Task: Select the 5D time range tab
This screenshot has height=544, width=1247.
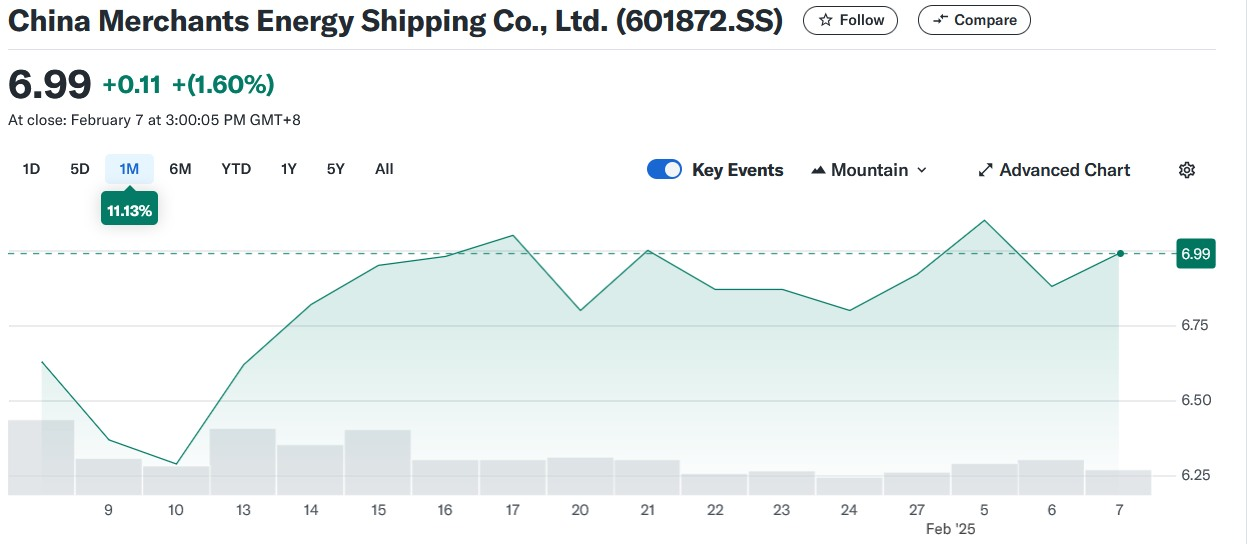Action: click(80, 169)
